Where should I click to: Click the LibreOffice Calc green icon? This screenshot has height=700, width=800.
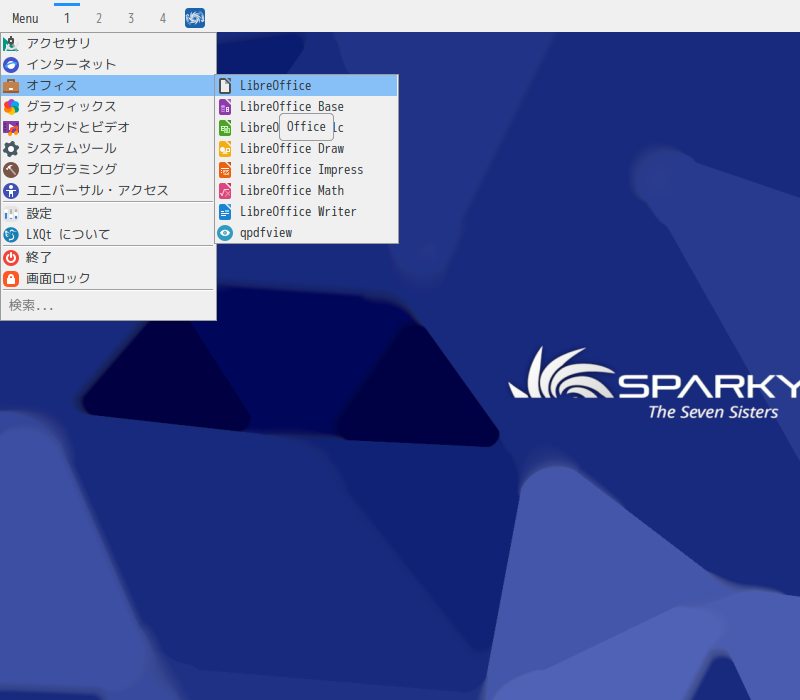tap(225, 128)
